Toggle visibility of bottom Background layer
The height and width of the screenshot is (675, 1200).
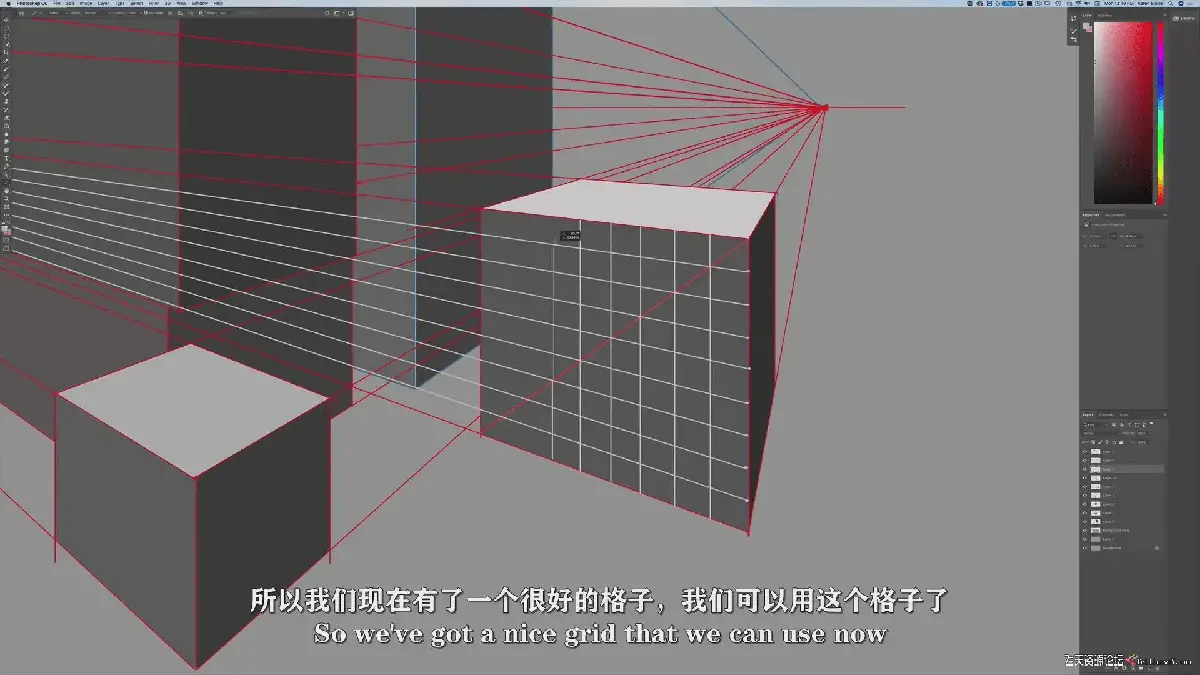1085,548
